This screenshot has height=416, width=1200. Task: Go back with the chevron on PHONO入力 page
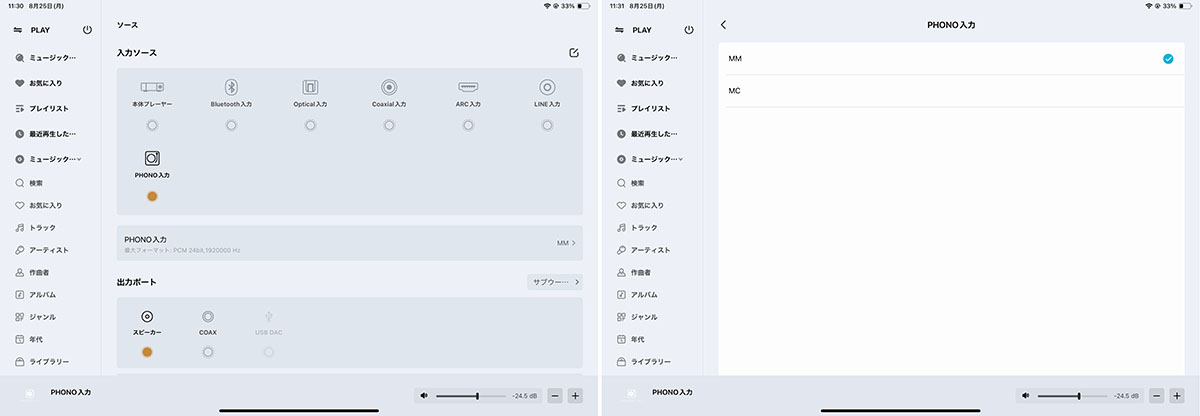pyautogui.click(x=723, y=24)
